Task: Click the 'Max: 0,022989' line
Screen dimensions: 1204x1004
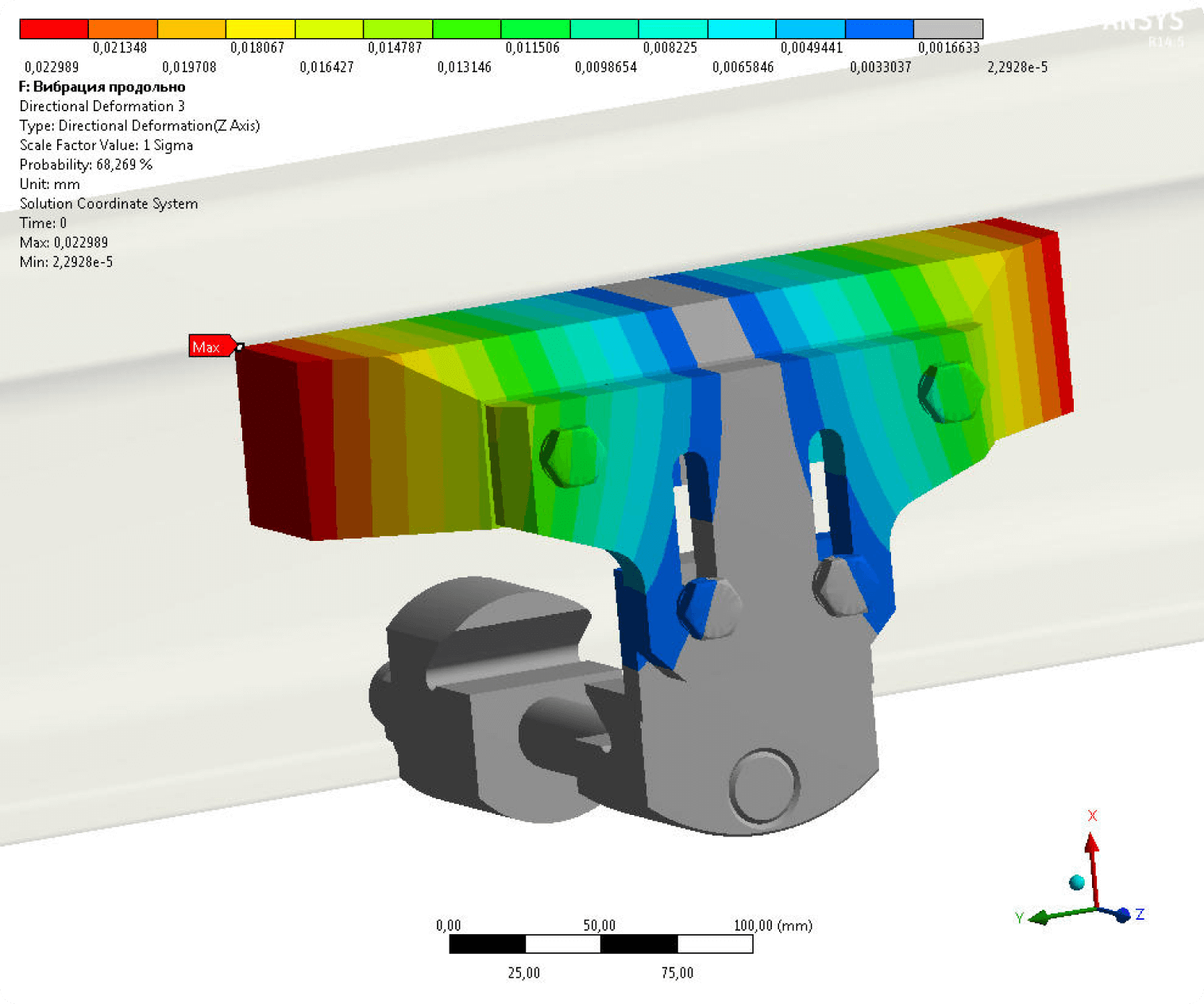Action: pyautogui.click(x=64, y=242)
